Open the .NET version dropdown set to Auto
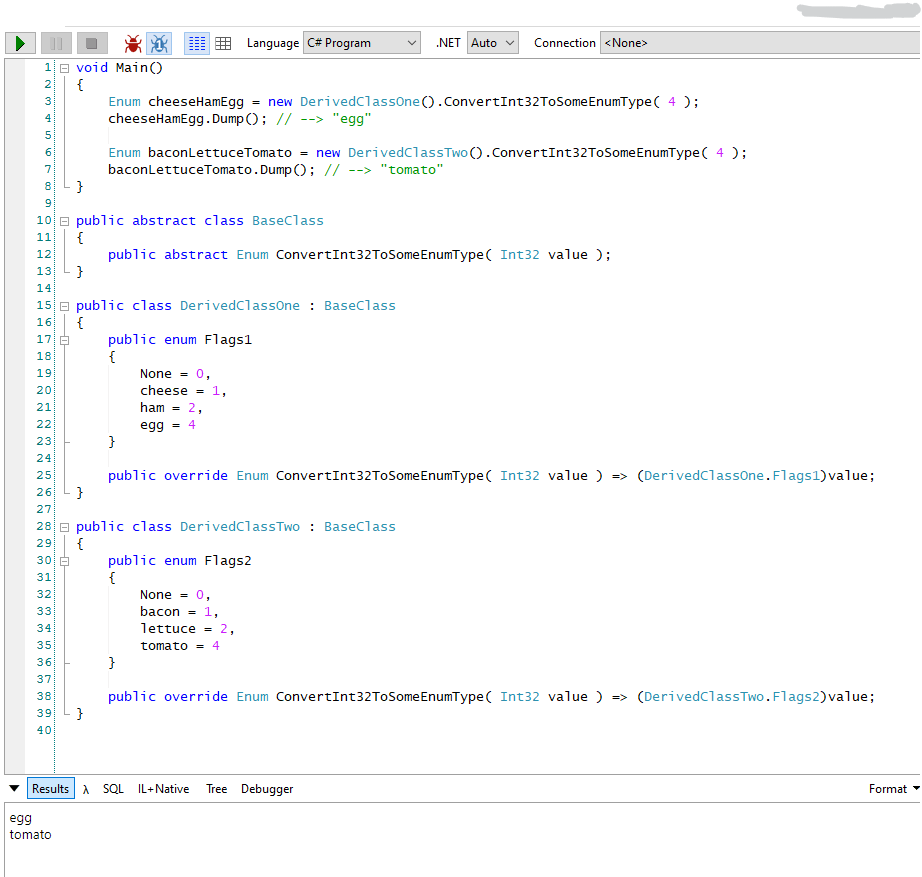This screenshot has width=922, height=877. point(492,43)
